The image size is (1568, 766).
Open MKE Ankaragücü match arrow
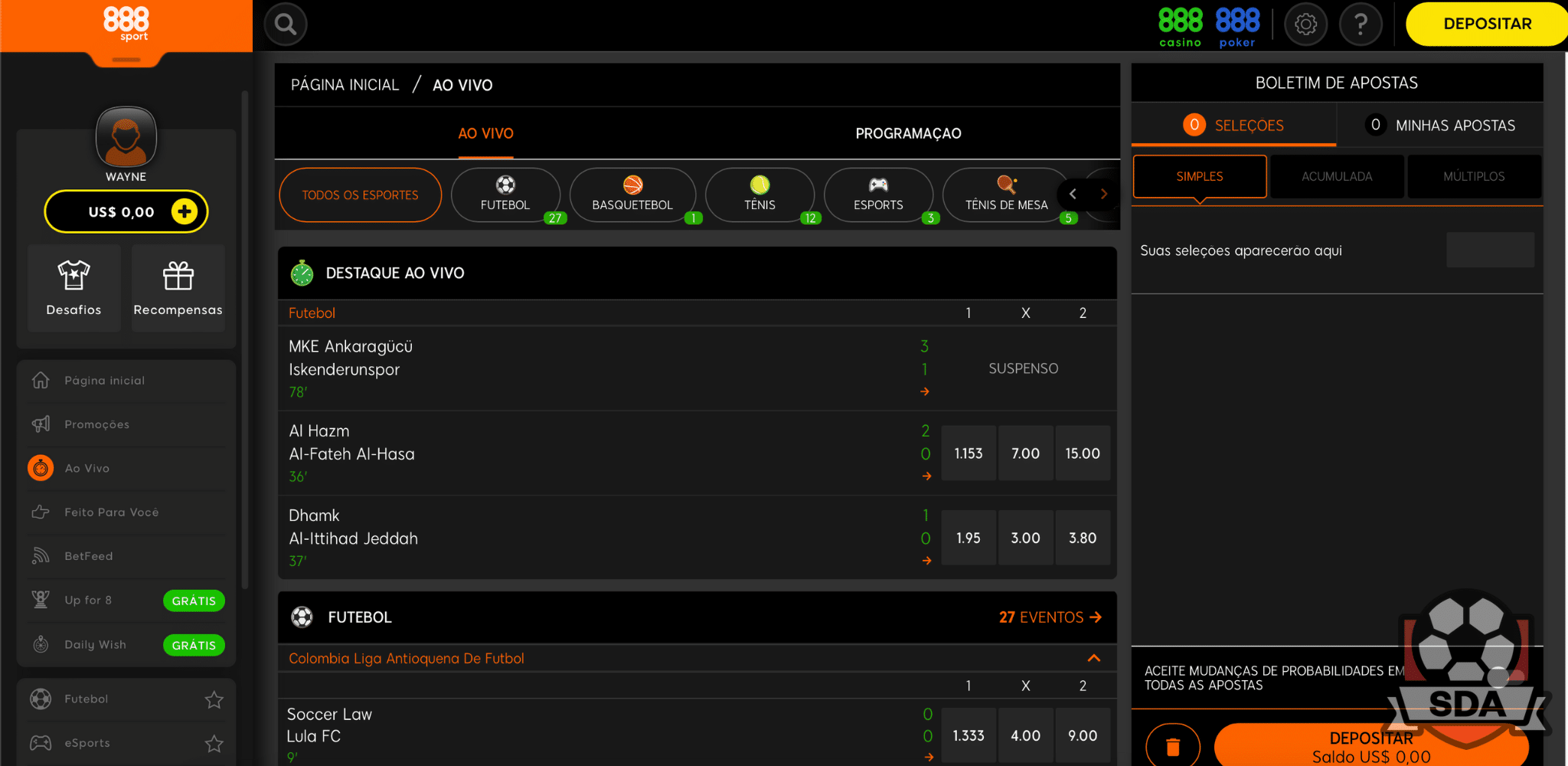pyautogui.click(x=925, y=391)
